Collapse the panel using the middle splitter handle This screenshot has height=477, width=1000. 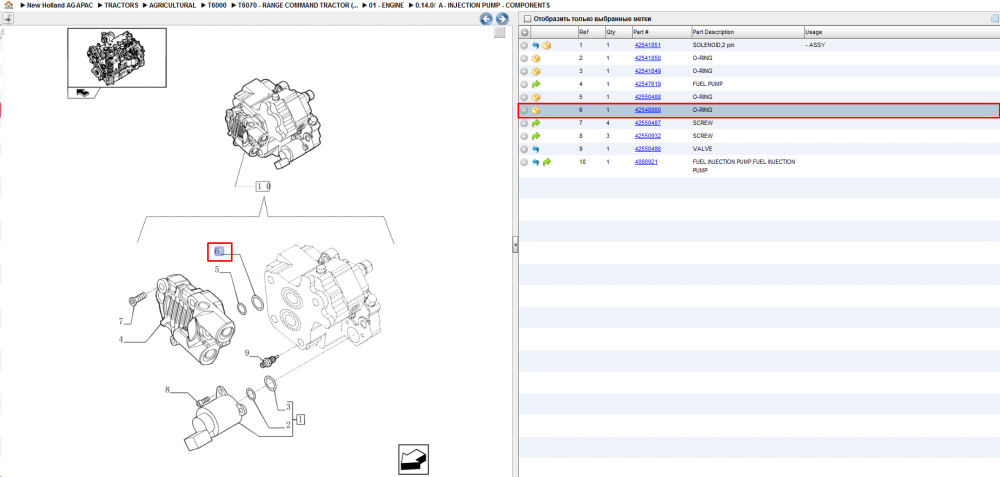pyautogui.click(x=515, y=244)
